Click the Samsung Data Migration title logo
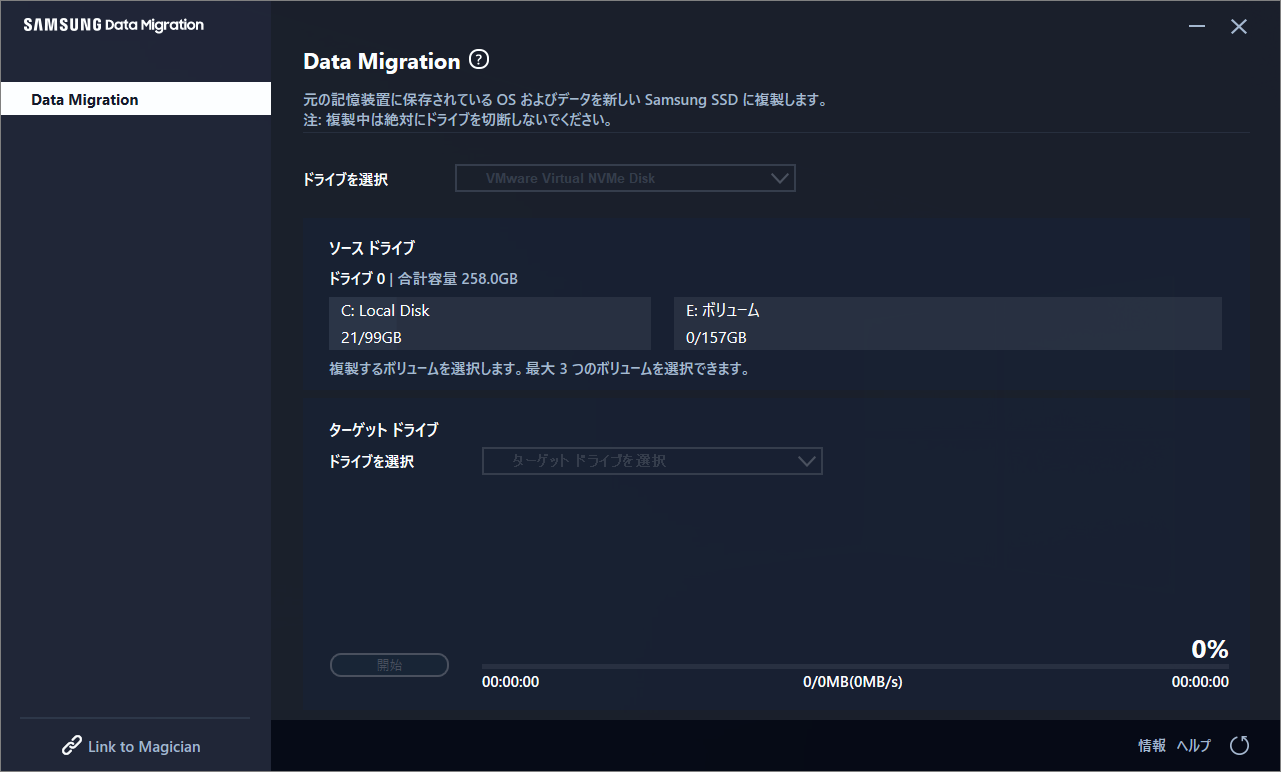 tap(113, 25)
